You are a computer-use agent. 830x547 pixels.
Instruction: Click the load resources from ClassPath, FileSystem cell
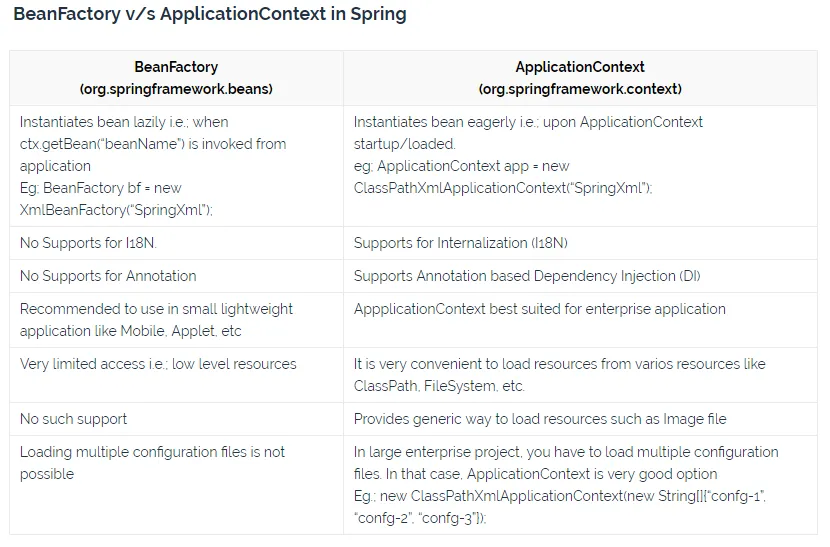tap(580, 375)
